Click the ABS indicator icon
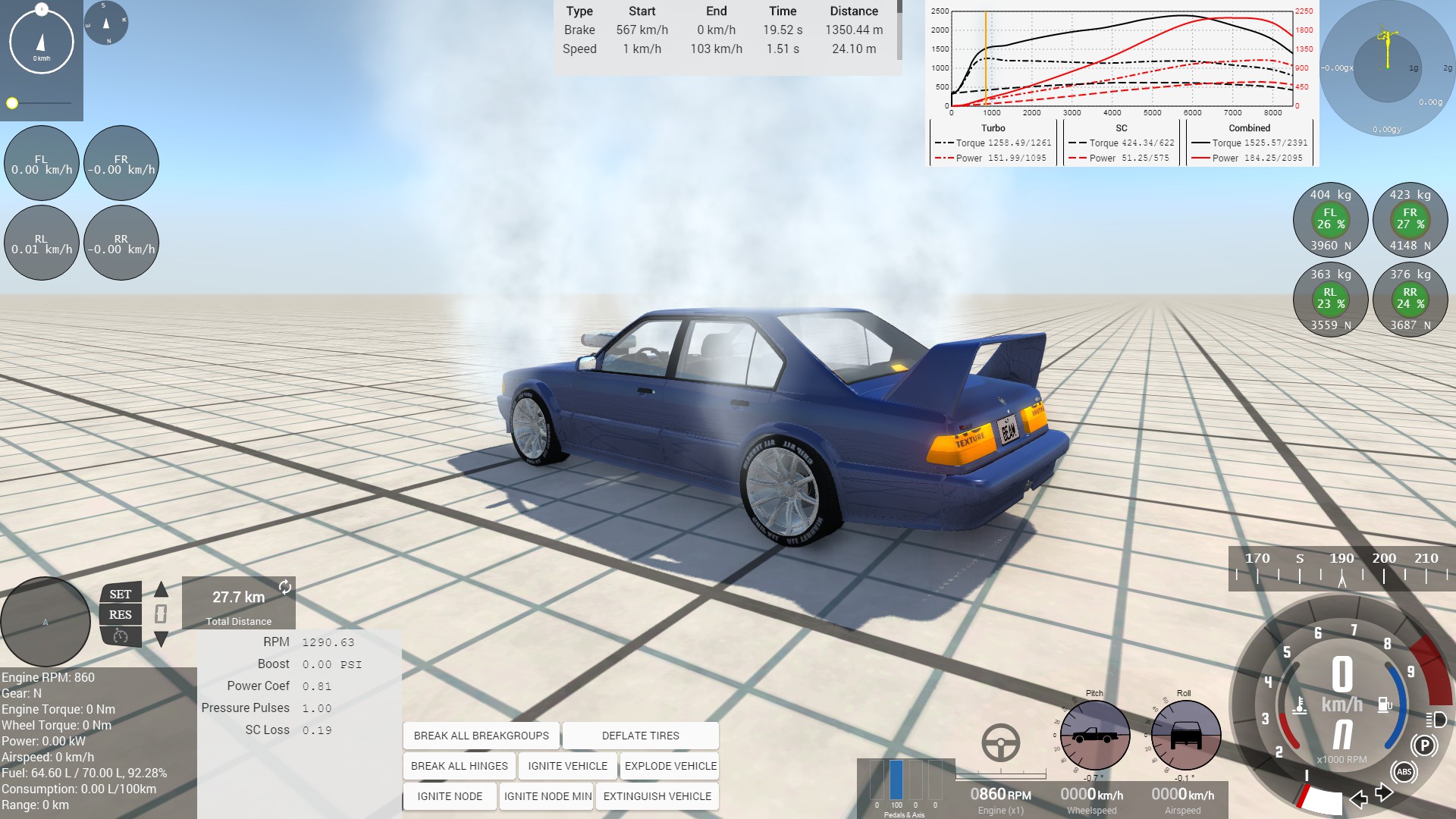This screenshot has height=819, width=1456. click(x=1404, y=772)
